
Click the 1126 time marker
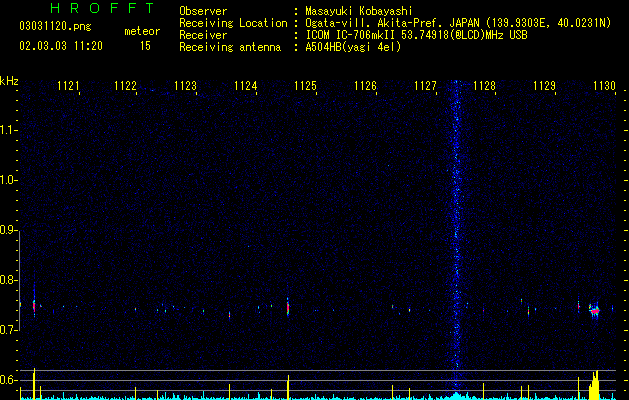coord(365,86)
